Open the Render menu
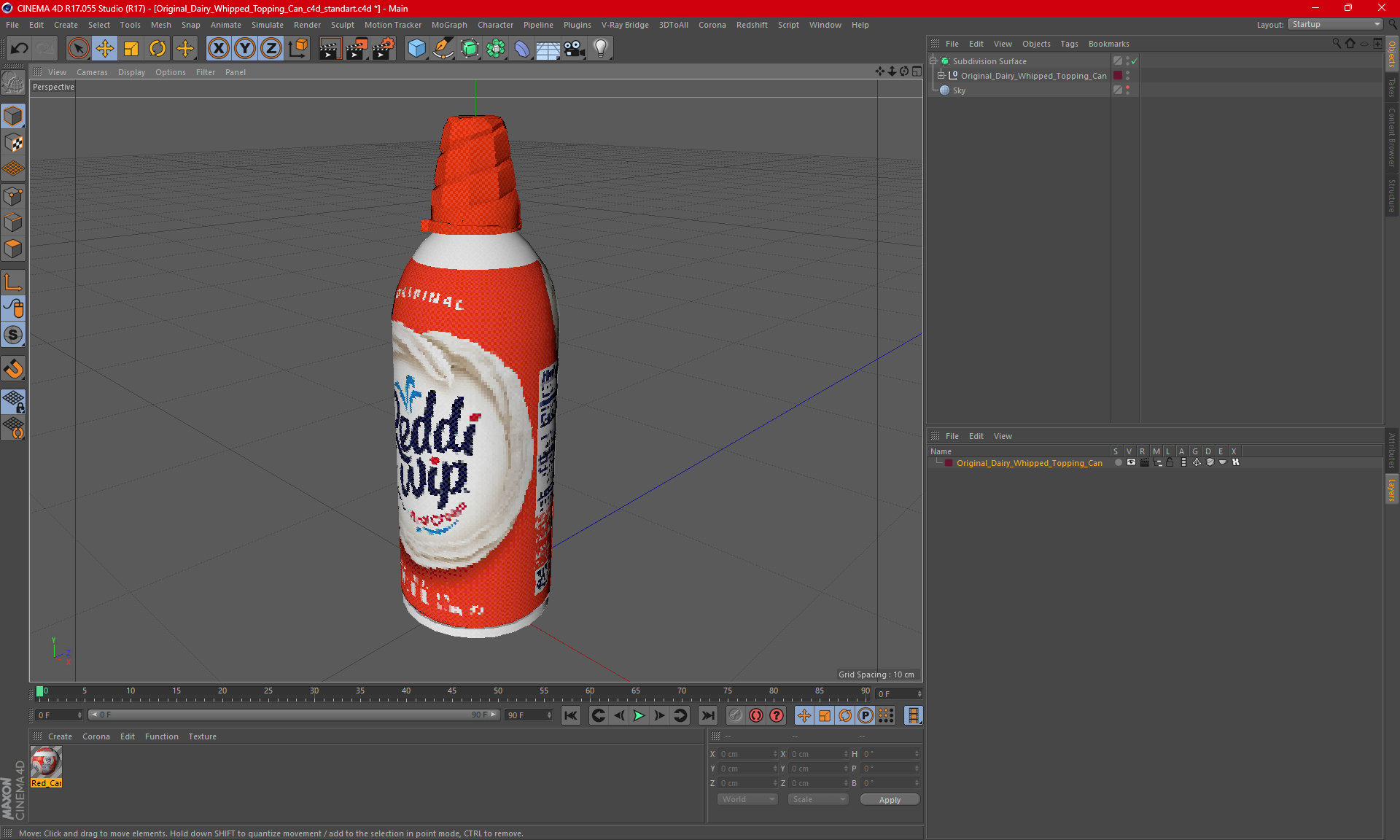The height and width of the screenshot is (840, 1400). pos(307,25)
